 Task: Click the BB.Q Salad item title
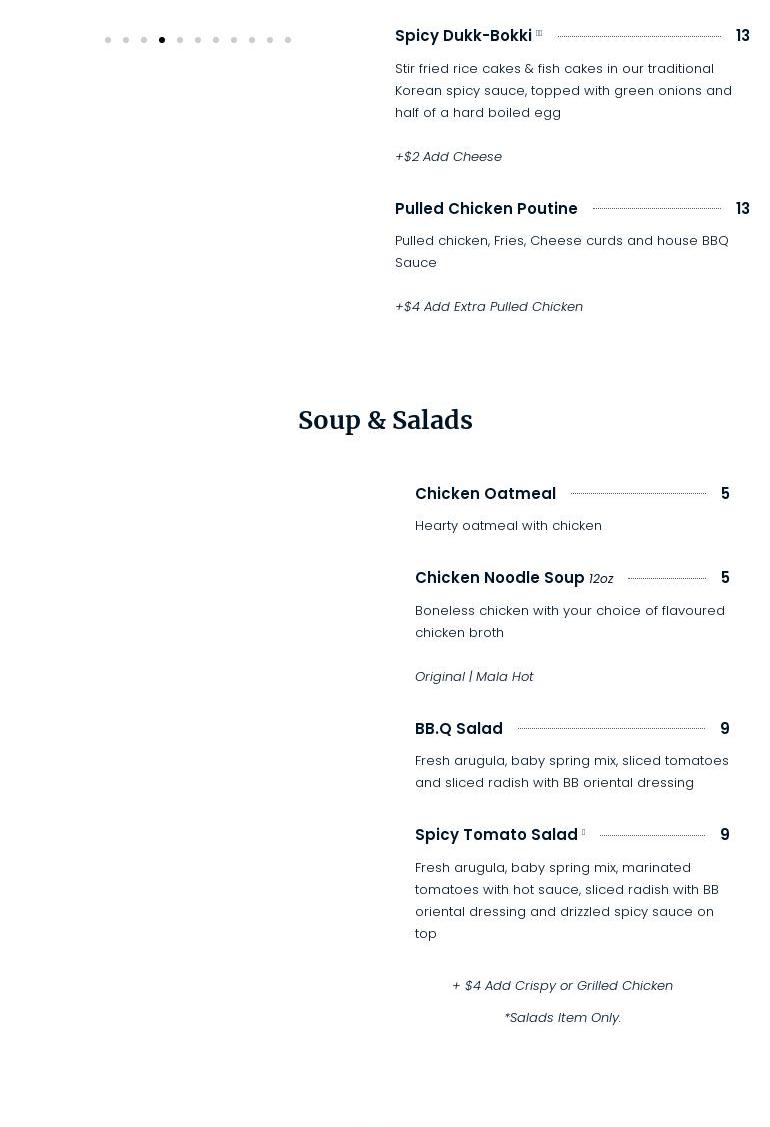pyautogui.click(x=459, y=729)
